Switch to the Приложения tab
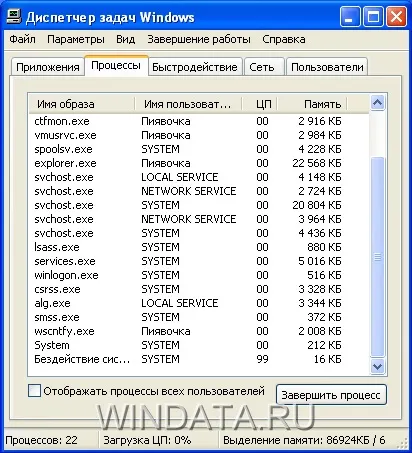This screenshot has height=453, width=412. point(48,67)
